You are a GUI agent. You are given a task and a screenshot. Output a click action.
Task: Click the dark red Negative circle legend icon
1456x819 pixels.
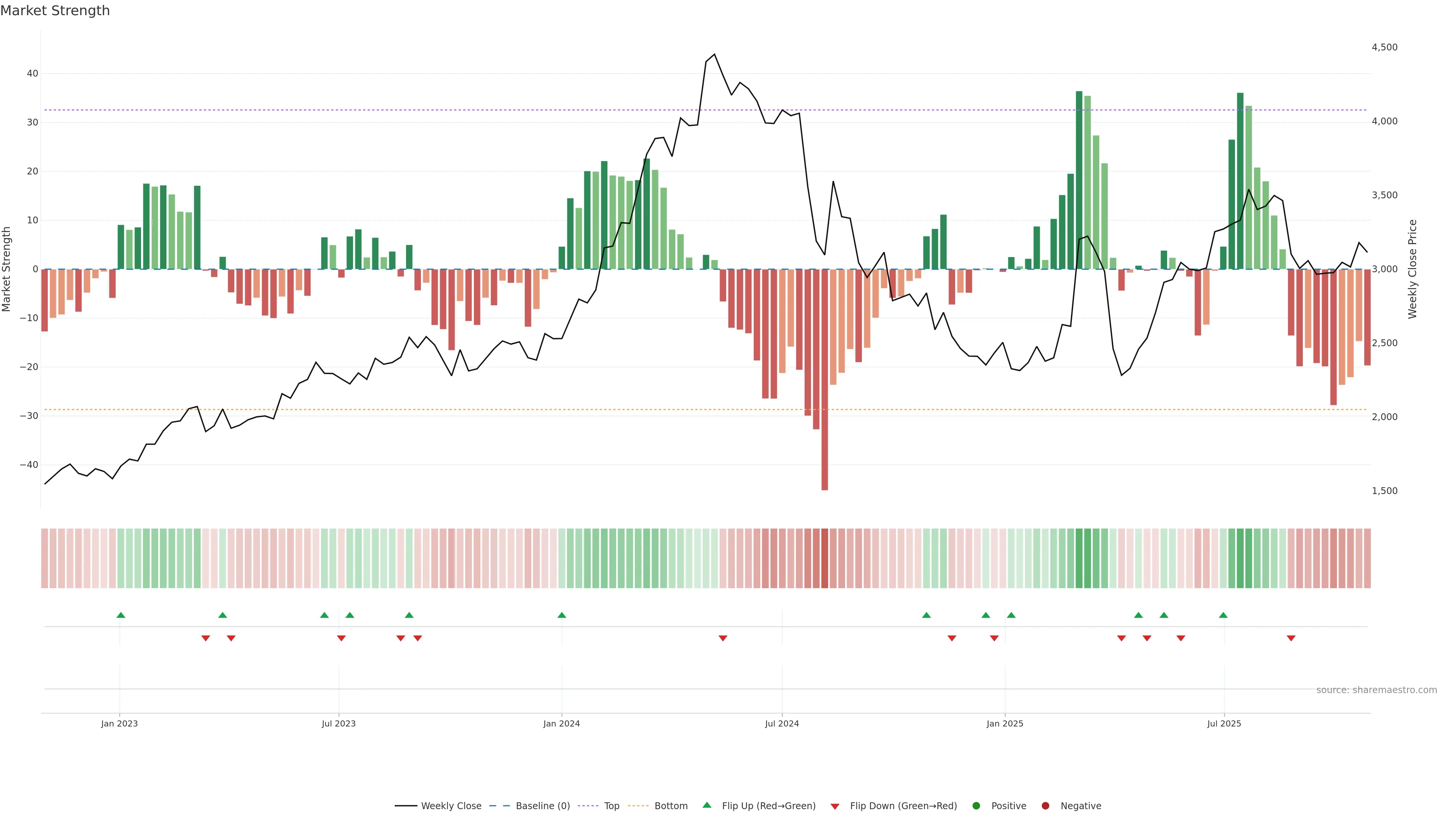pyautogui.click(x=1045, y=806)
